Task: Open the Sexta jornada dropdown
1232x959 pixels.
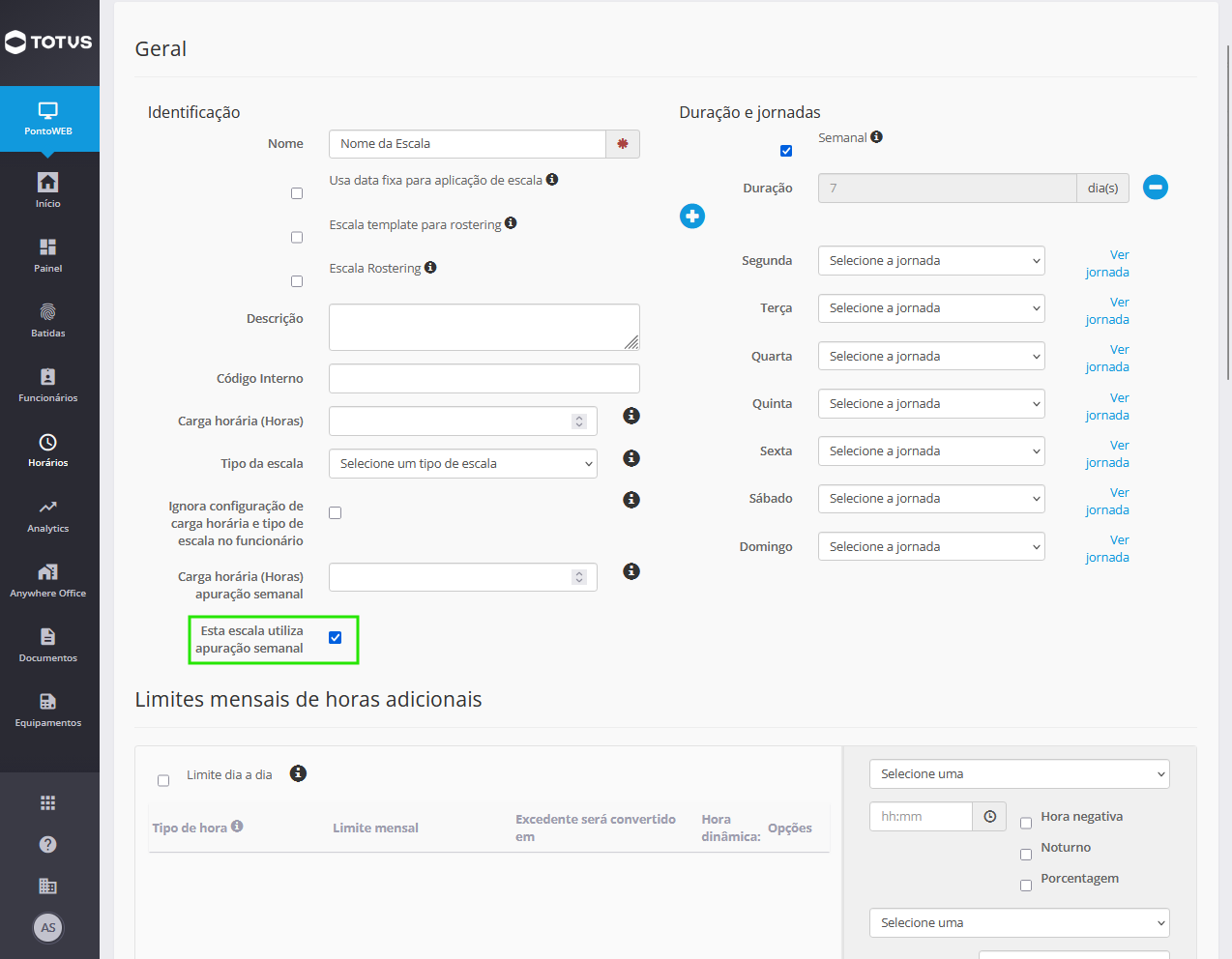Action: 931,451
